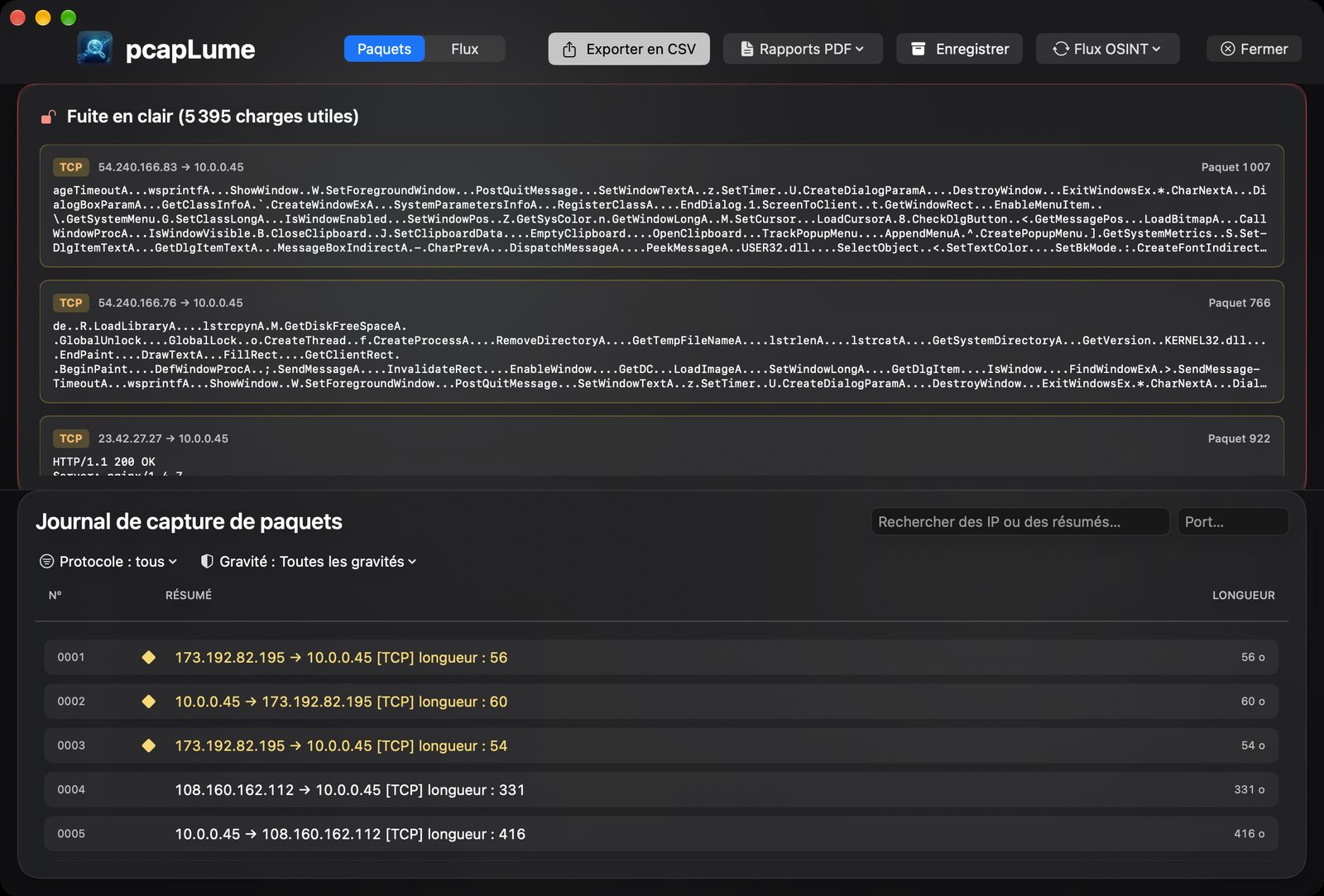This screenshot has height=896, width=1324.
Task: Select packet row 108.160.162.112 → 10.0.0.45 longueur 331
Action: click(x=661, y=789)
